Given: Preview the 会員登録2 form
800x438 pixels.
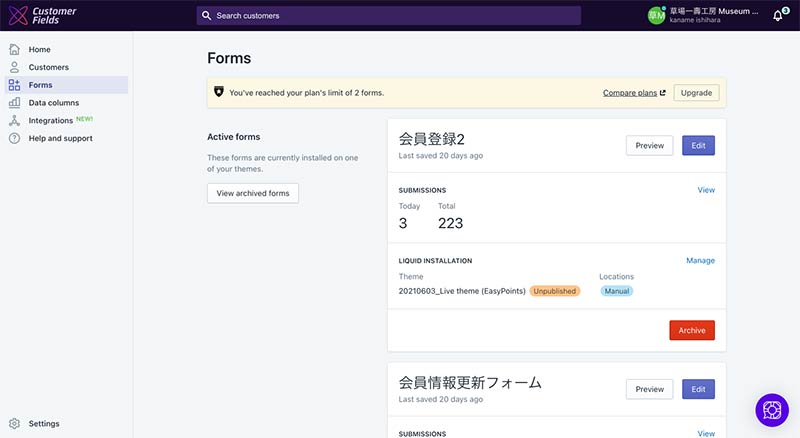Looking at the screenshot, I should [649, 145].
